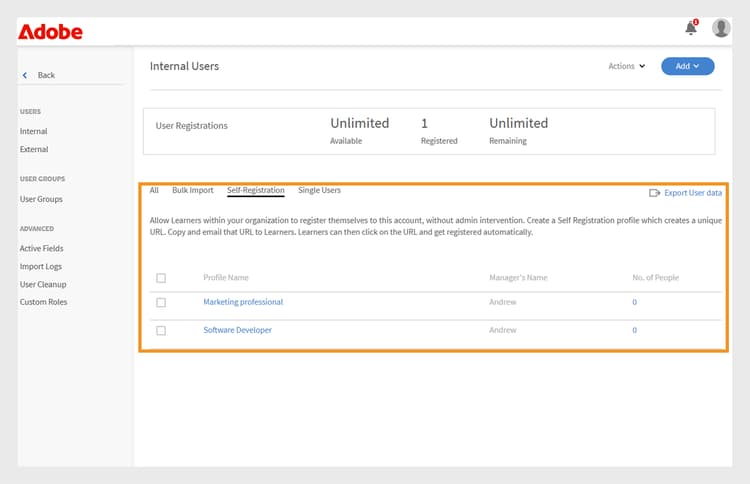Expand the Actions dropdown

coord(627,66)
